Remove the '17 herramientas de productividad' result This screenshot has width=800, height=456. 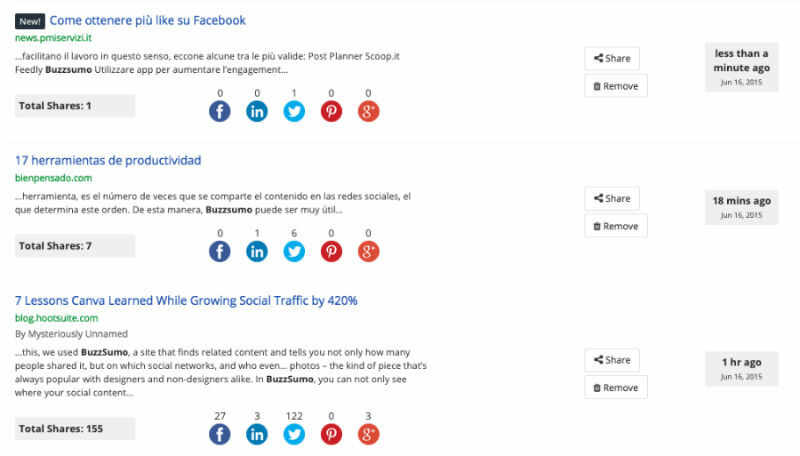pyautogui.click(x=615, y=226)
